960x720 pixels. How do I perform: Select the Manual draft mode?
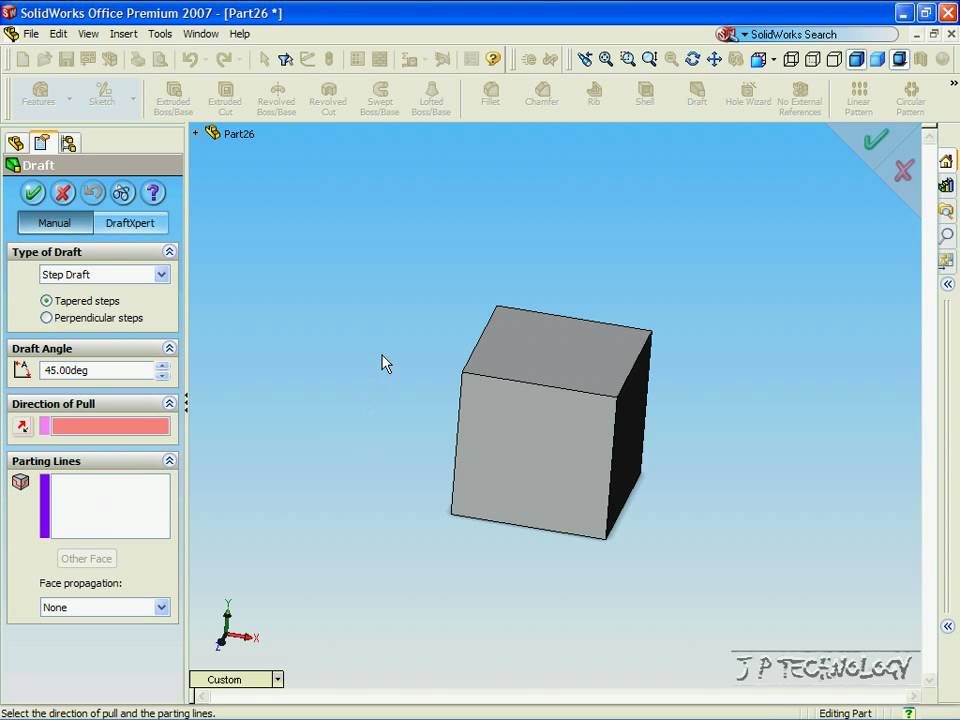click(55, 223)
